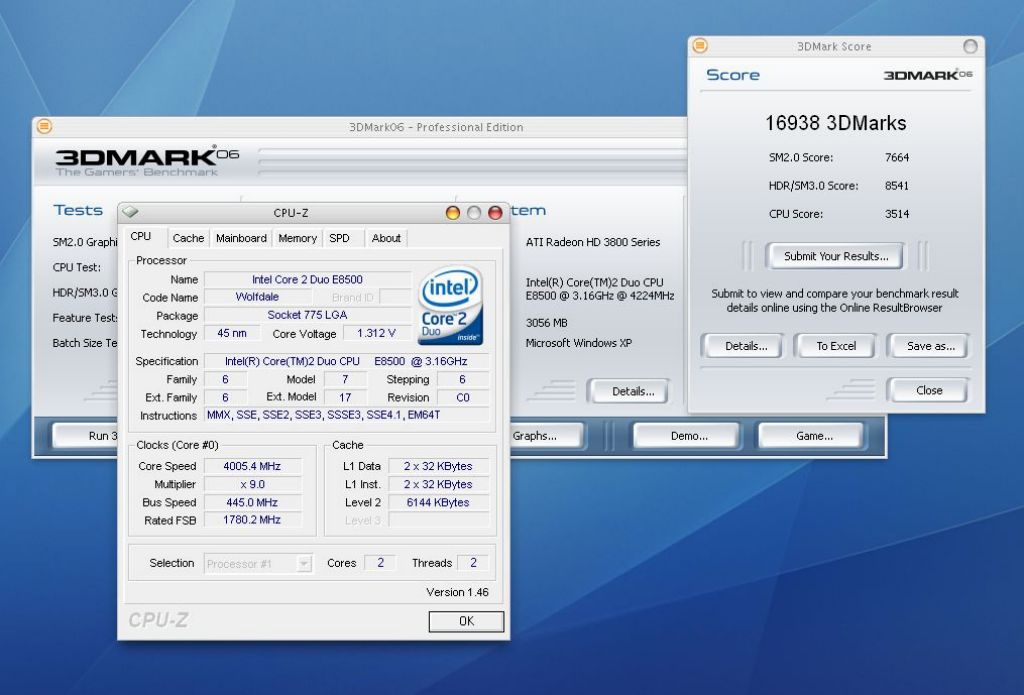
Task: Minimize CPU-Z with the yellow button
Action: point(453,212)
